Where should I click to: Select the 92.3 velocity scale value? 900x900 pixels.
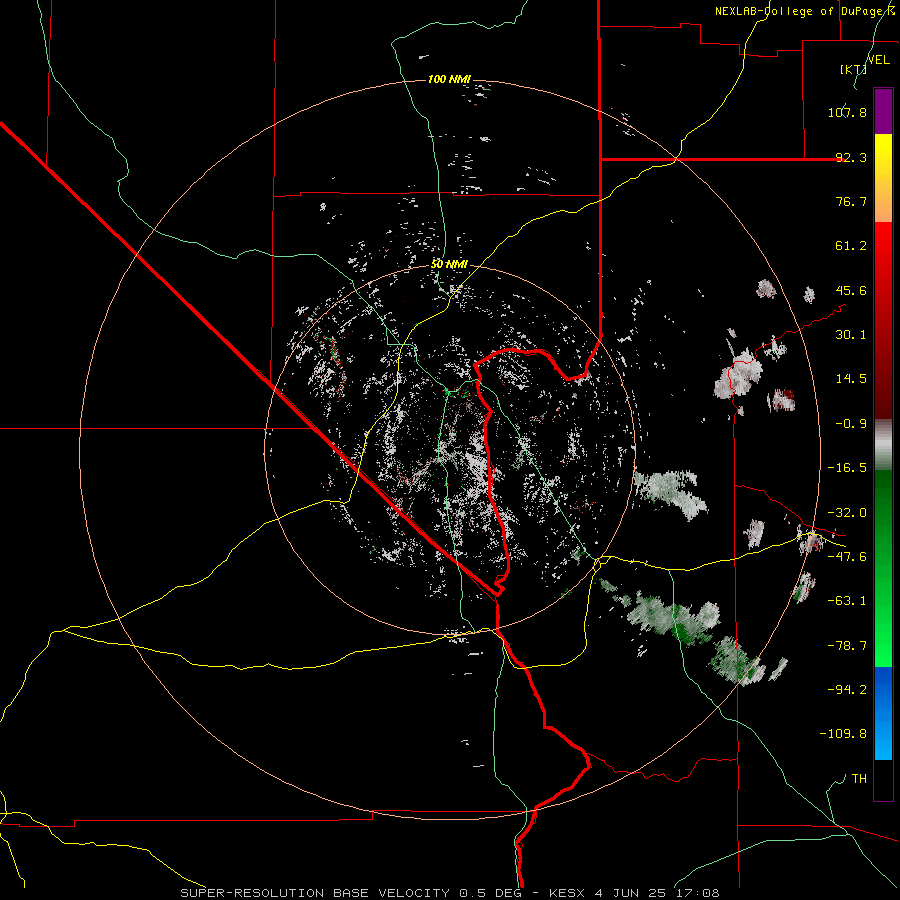[851, 157]
